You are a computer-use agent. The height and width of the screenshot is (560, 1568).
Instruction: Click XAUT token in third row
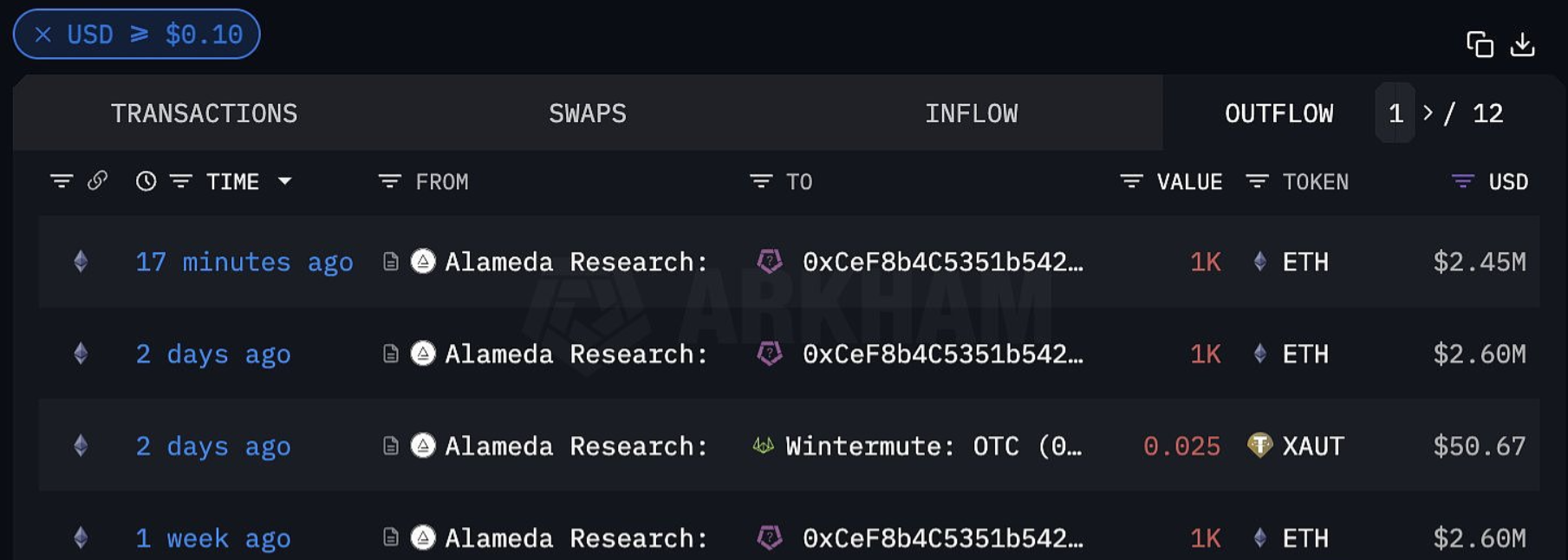[1312, 446]
